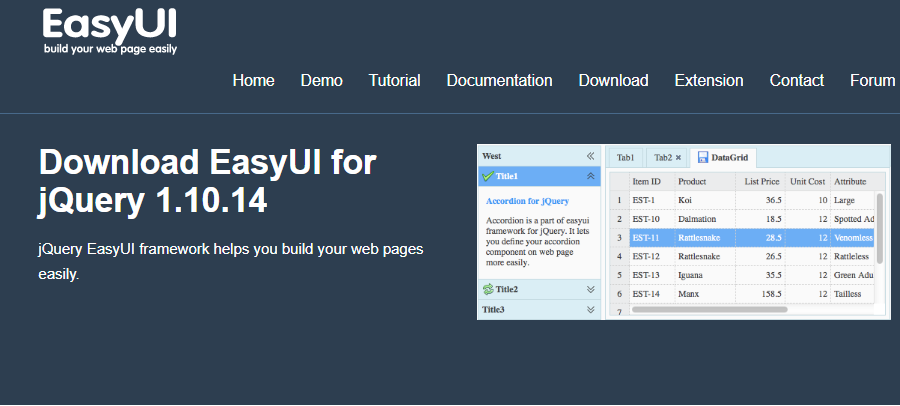Click the datagrid horizontal scrollbar thumb
900x406 pixels.
[709, 310]
